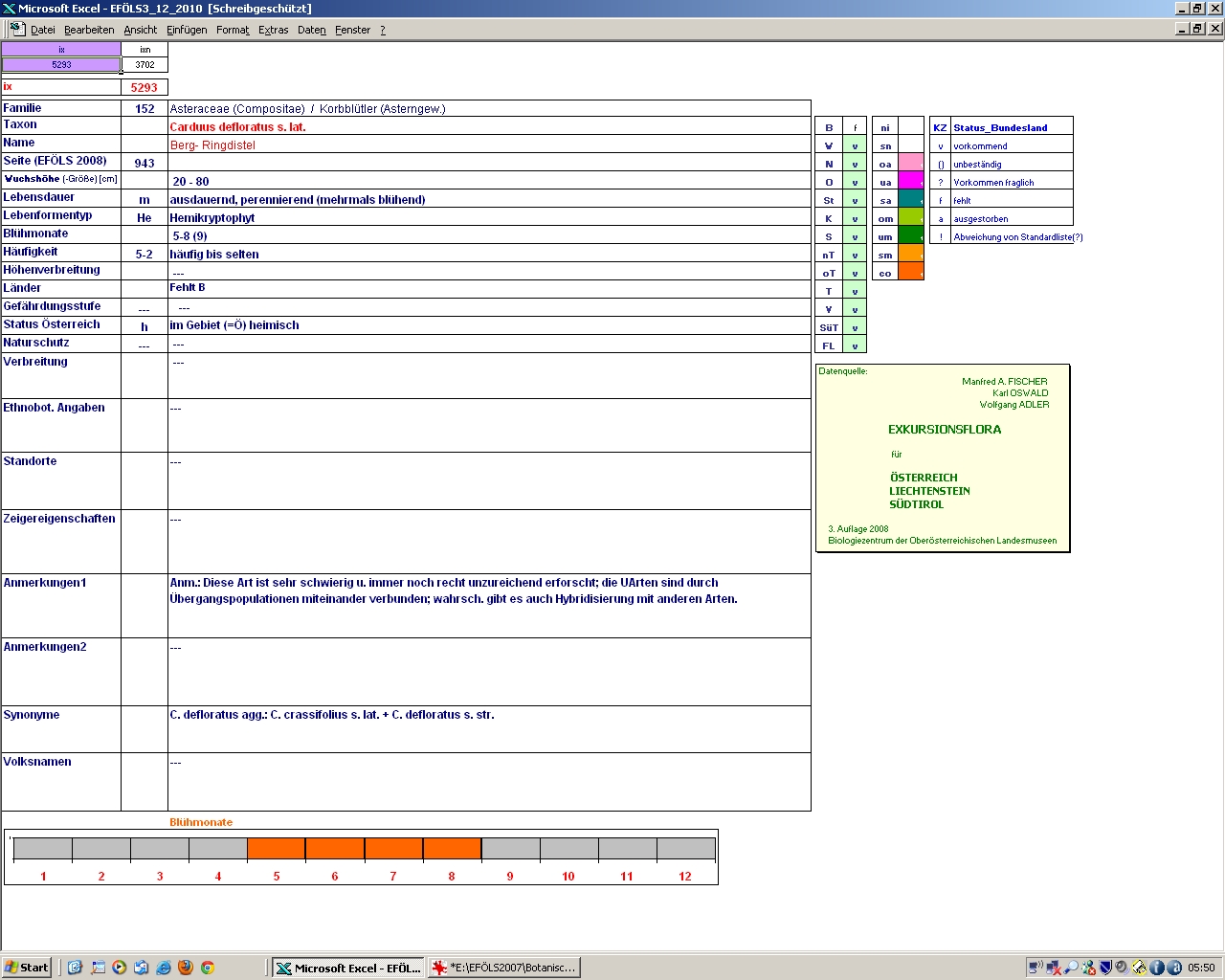Select the ixn cell showing 3702
This screenshot has height=980, width=1225.
point(145,65)
